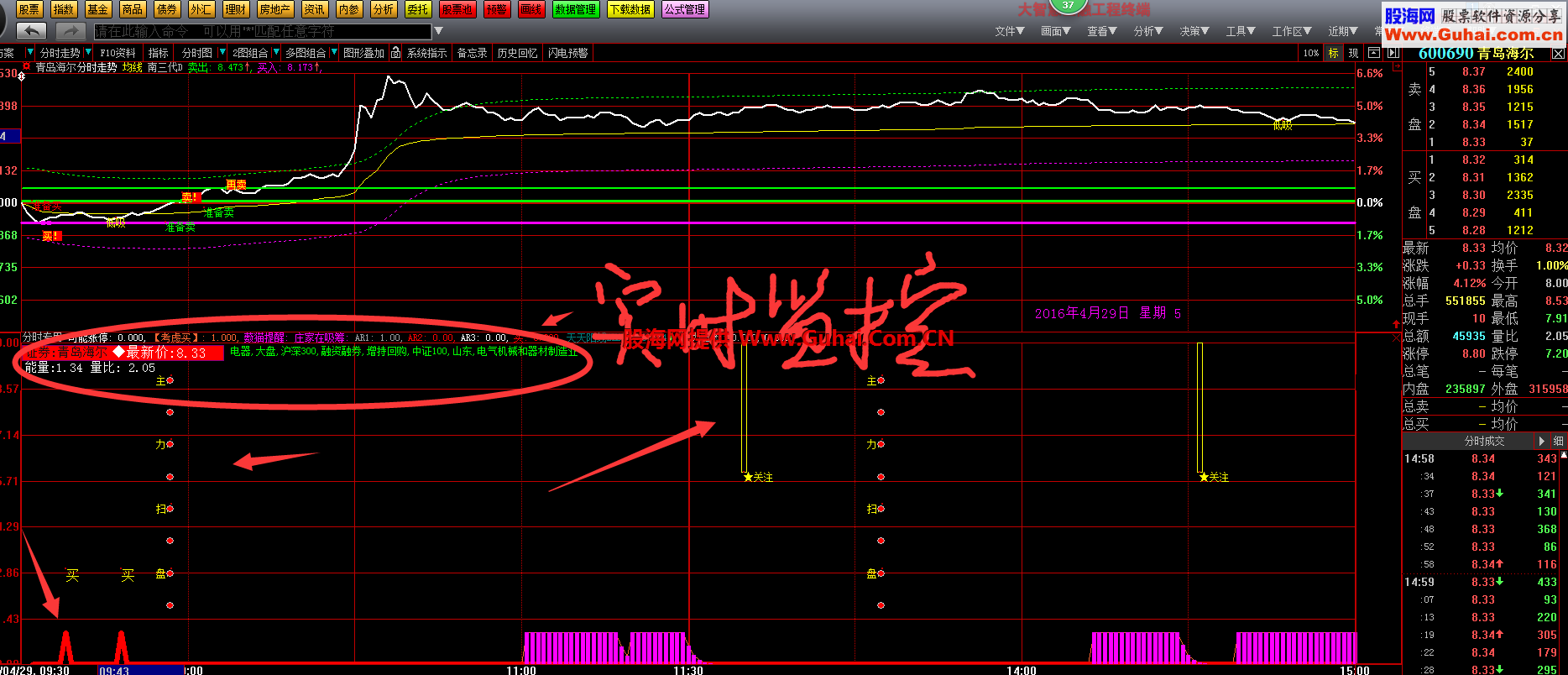Open the 分析 dropdown menu
This screenshot has width=1568, height=675.
pos(1147,31)
